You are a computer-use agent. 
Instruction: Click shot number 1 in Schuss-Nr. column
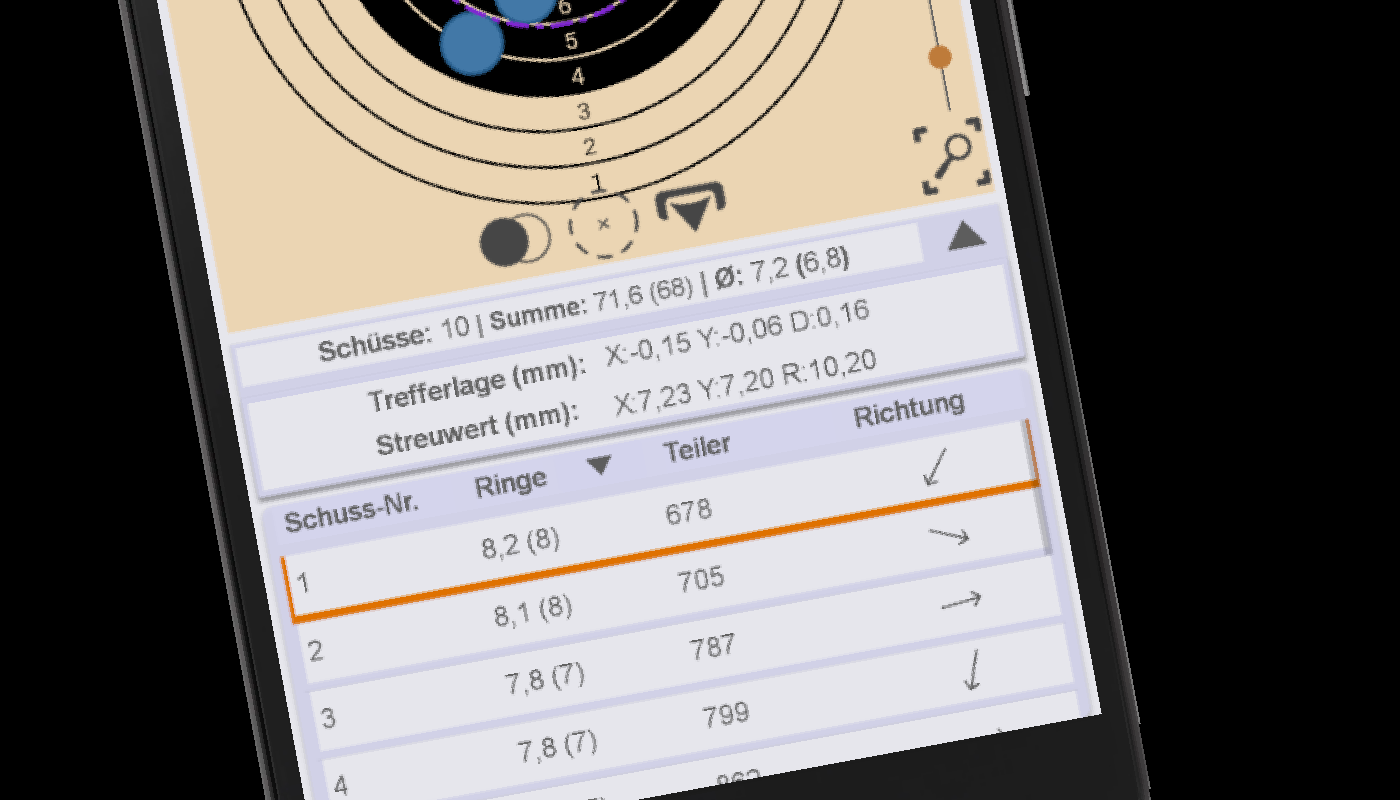(x=303, y=583)
